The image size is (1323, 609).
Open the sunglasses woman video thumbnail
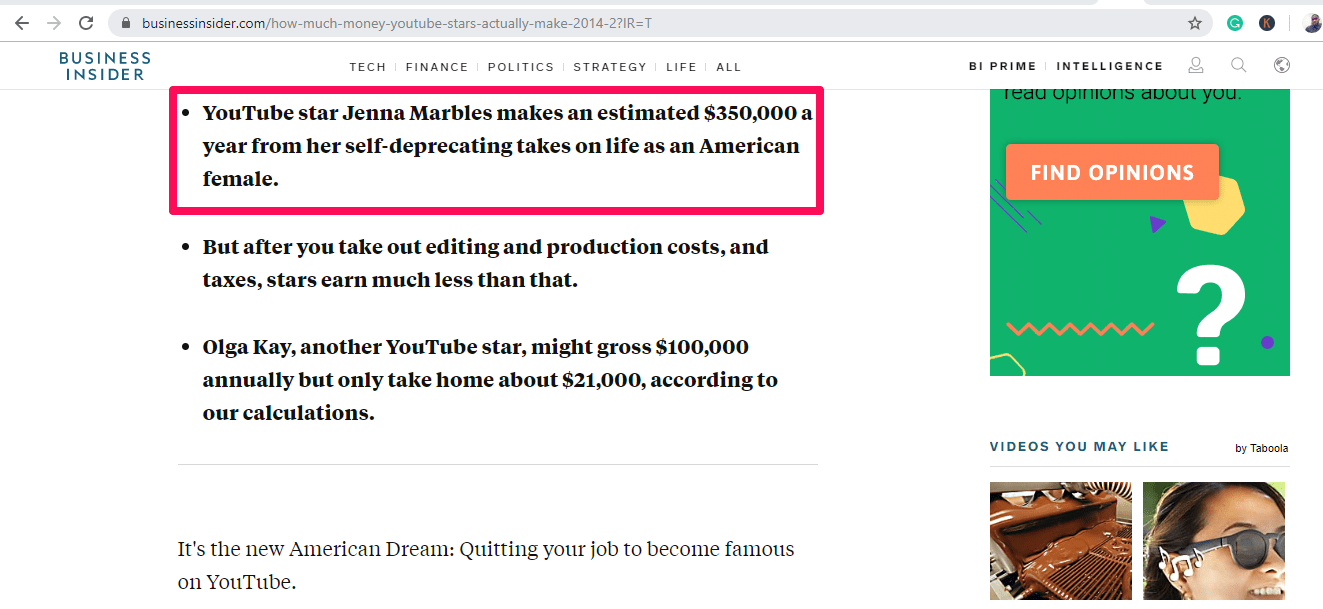tap(1214, 541)
